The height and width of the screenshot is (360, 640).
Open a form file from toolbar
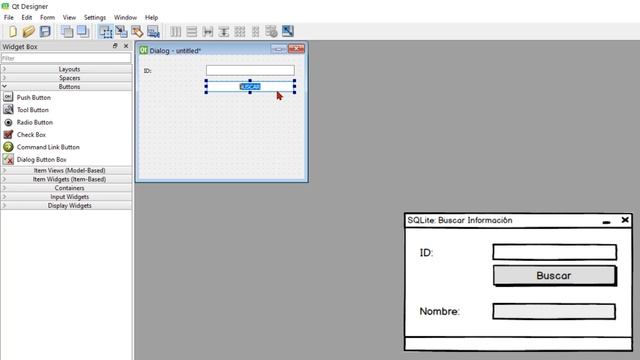29,31
